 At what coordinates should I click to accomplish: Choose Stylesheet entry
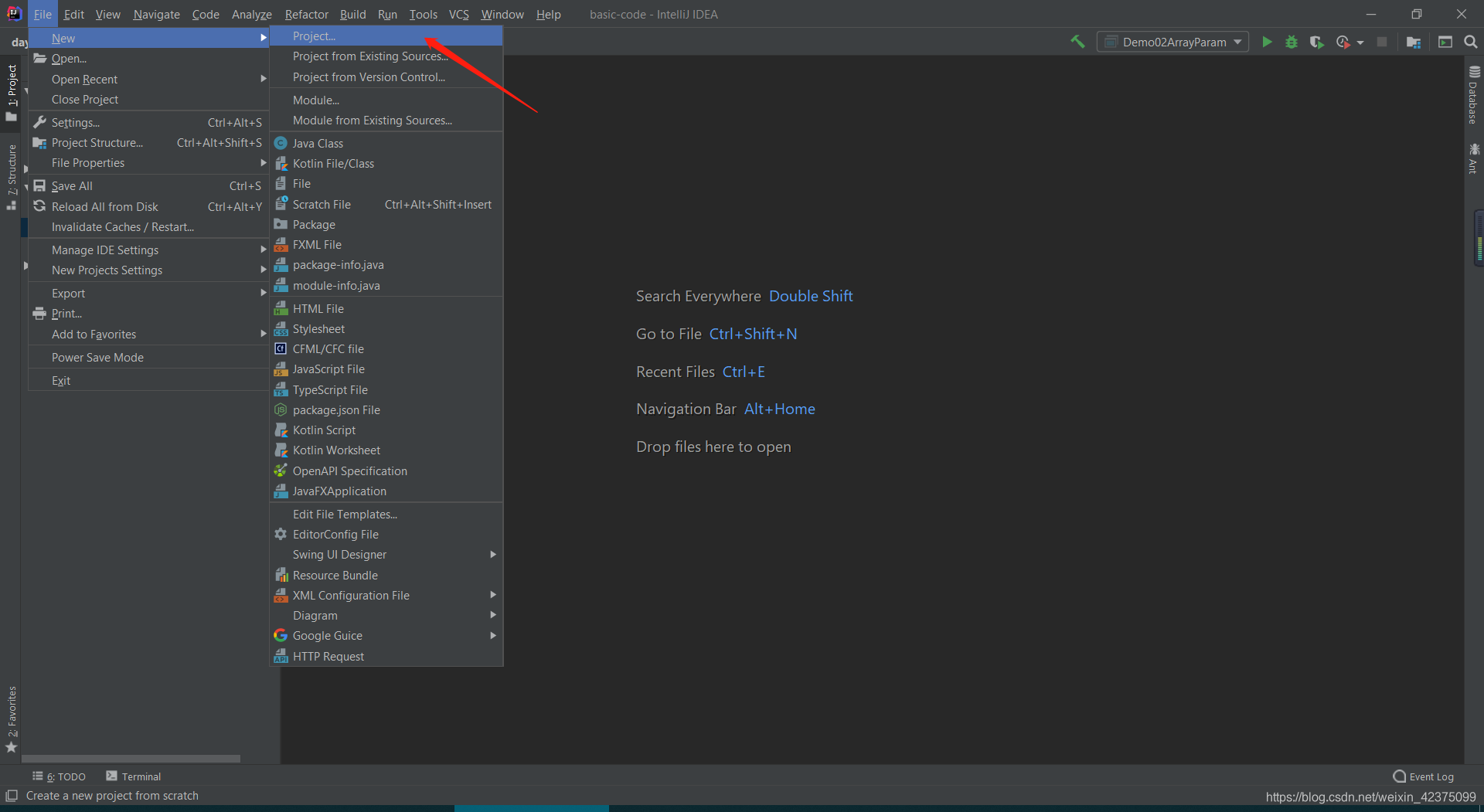coord(386,329)
